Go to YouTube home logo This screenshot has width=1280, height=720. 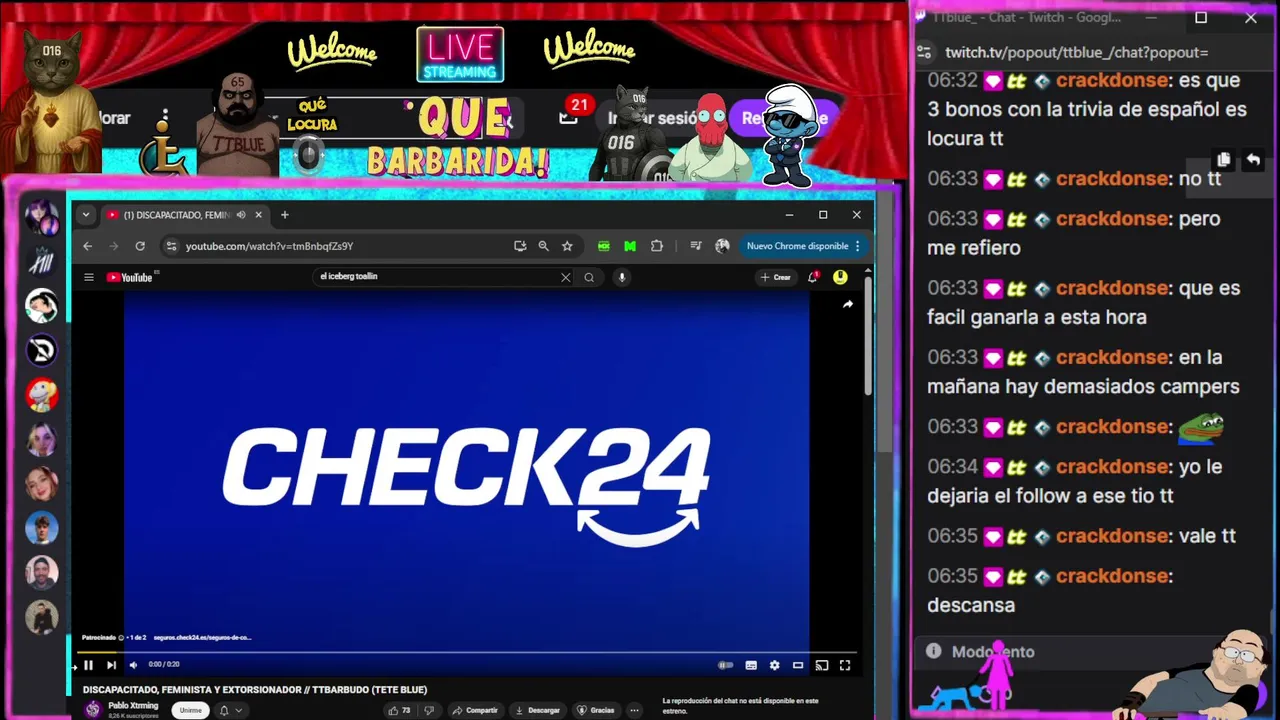[130, 277]
